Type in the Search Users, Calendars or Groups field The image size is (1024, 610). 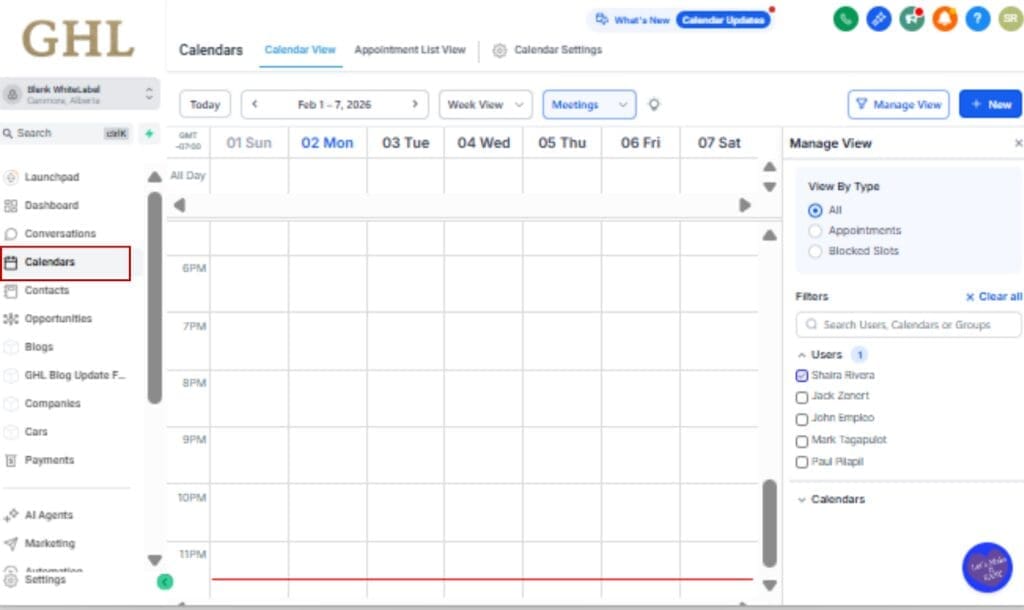coord(907,324)
